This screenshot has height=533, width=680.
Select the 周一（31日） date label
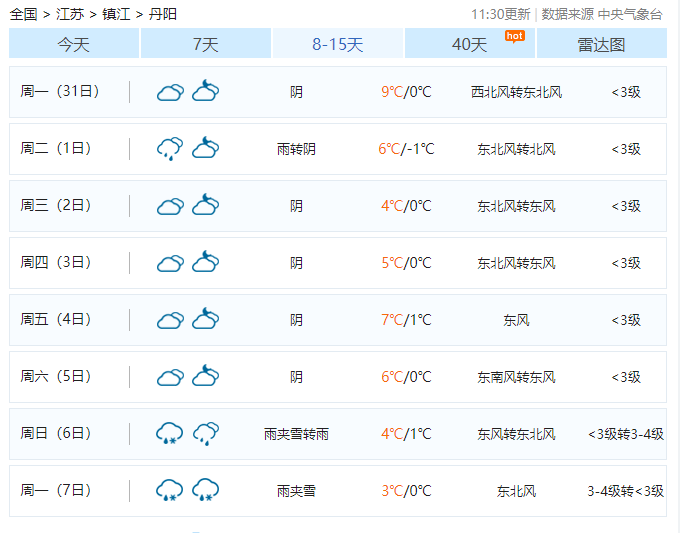(60, 92)
